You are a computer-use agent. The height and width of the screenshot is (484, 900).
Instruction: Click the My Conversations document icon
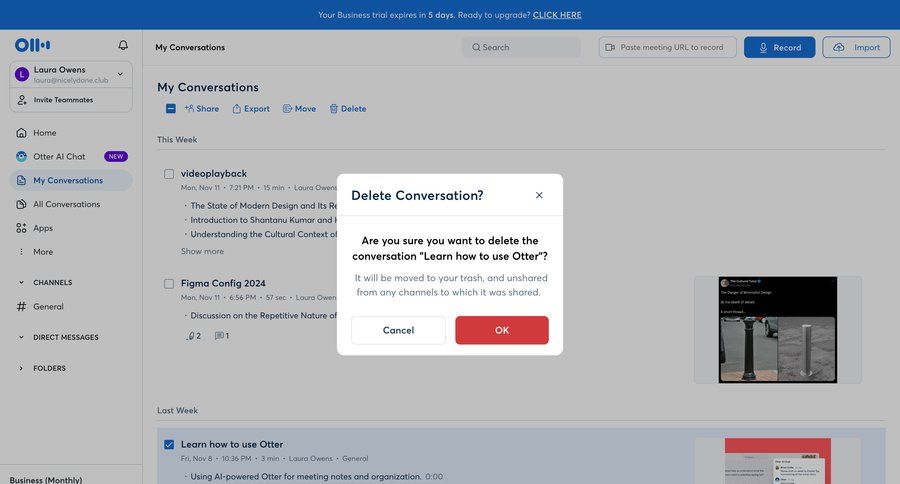point(21,180)
